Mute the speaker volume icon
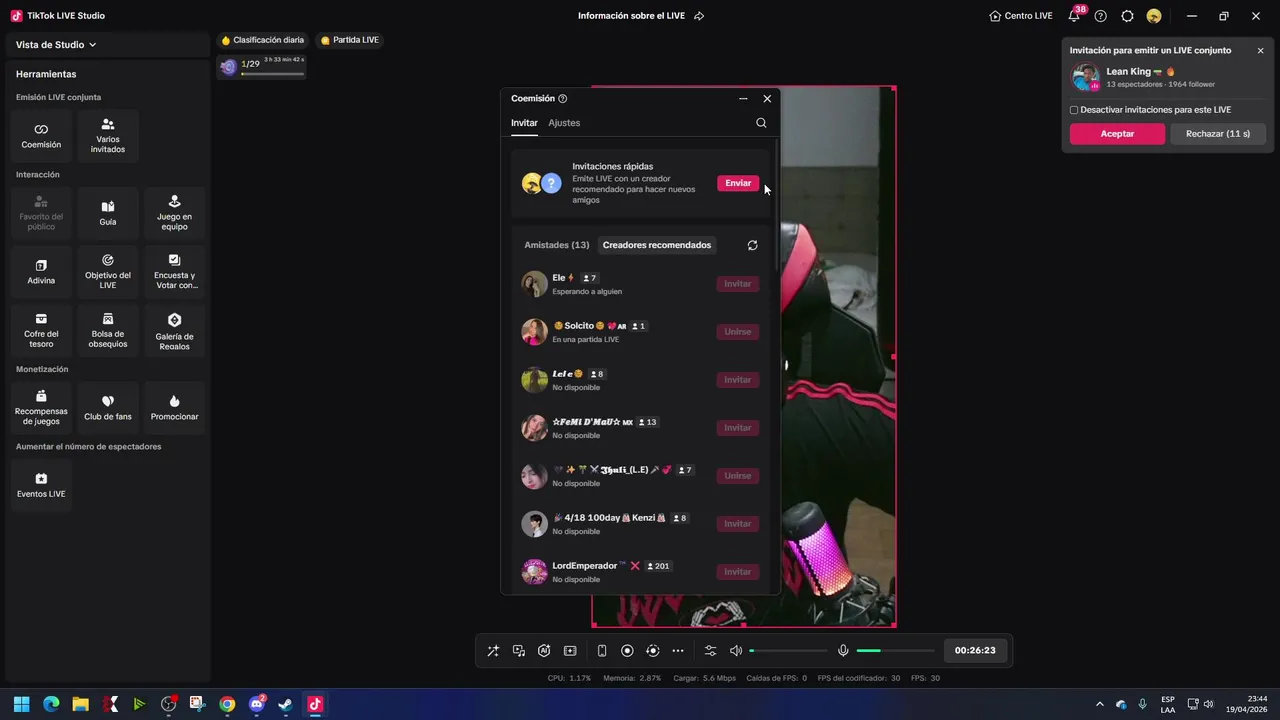This screenshot has width=1280, height=720. 736,650
